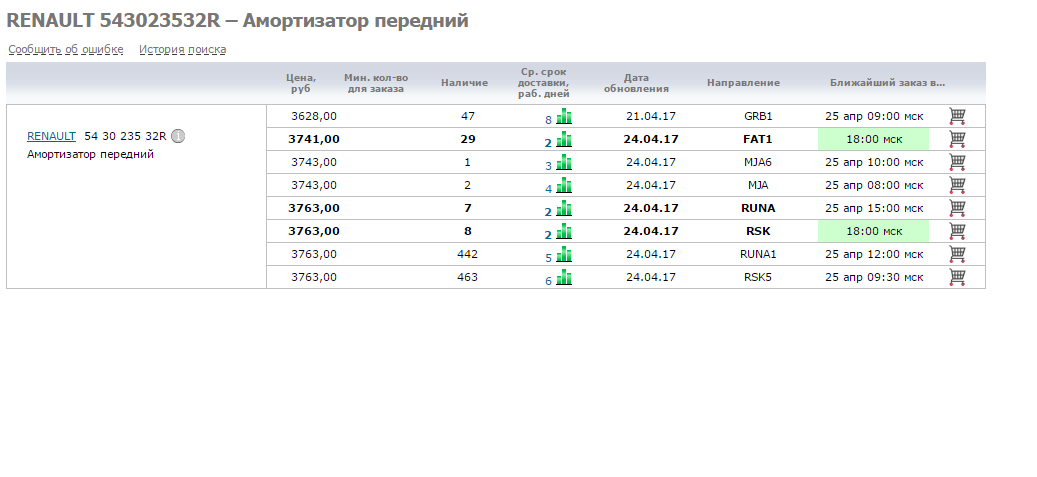Viewport: 1037px width, 477px height.
Task: Open "История поиска" link
Action: pyautogui.click(x=183, y=50)
